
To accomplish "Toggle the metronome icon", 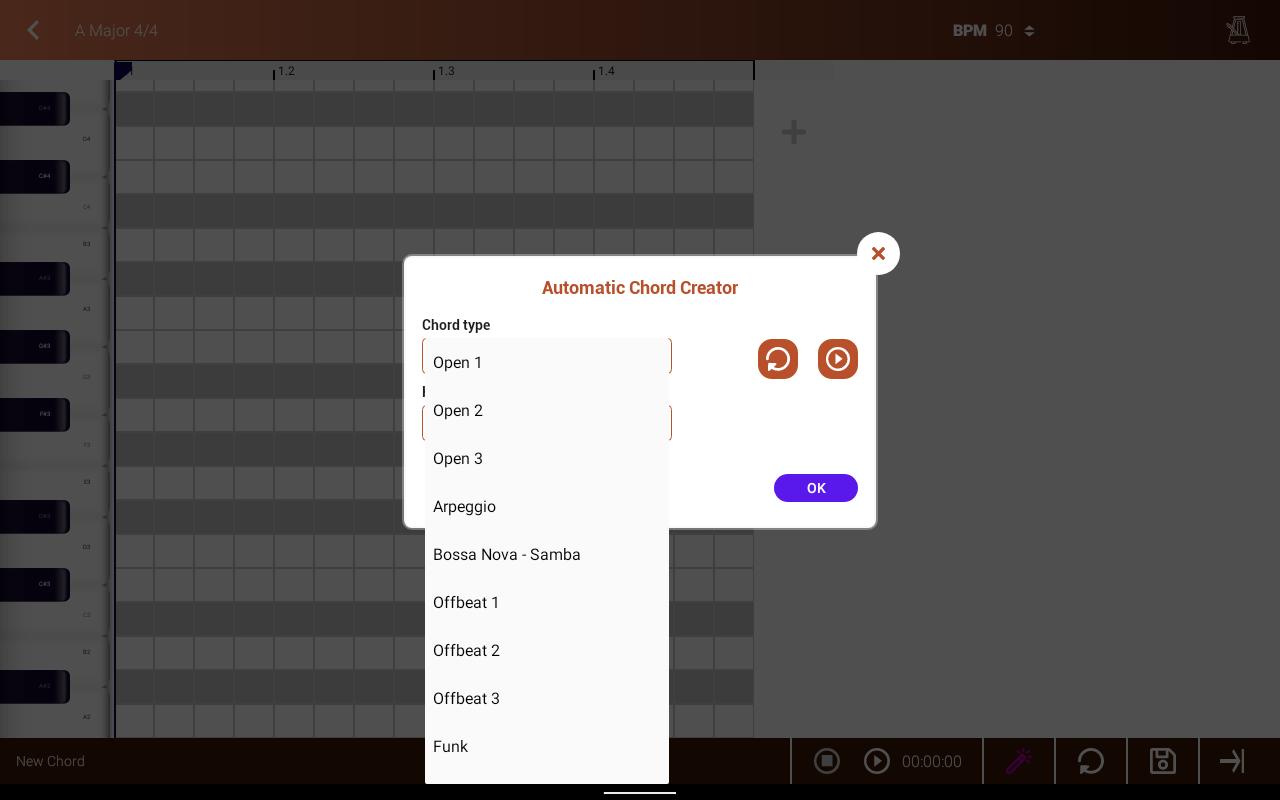I will [x=1238, y=30].
